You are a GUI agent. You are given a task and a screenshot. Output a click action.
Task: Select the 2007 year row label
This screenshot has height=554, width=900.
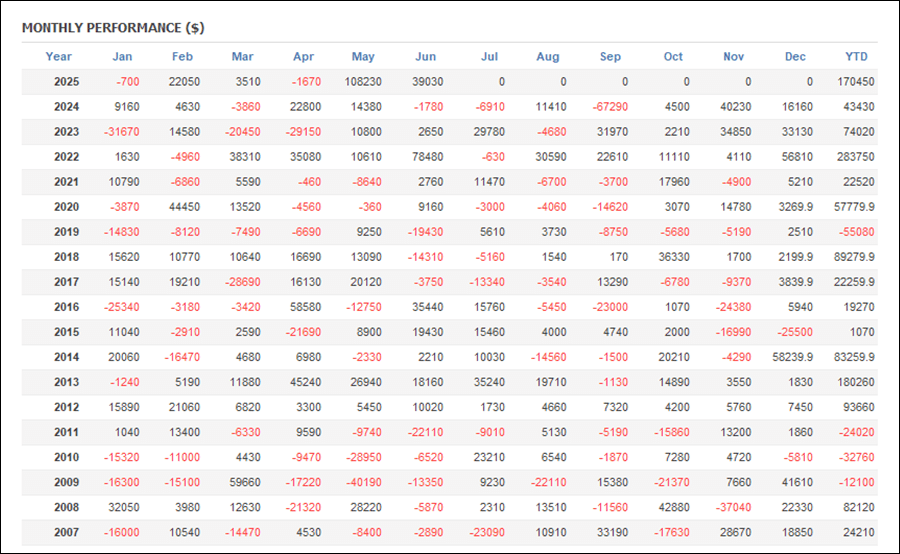click(67, 532)
